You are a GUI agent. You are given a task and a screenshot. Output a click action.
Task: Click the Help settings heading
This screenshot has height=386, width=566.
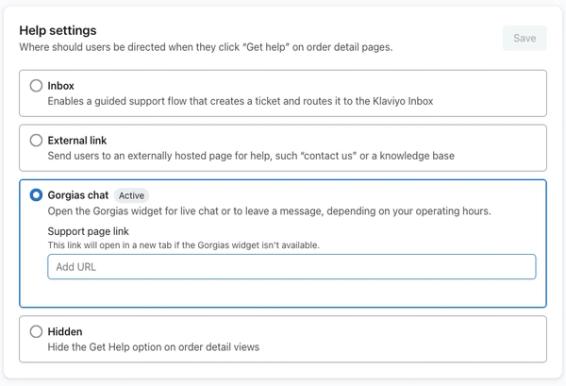tap(58, 30)
